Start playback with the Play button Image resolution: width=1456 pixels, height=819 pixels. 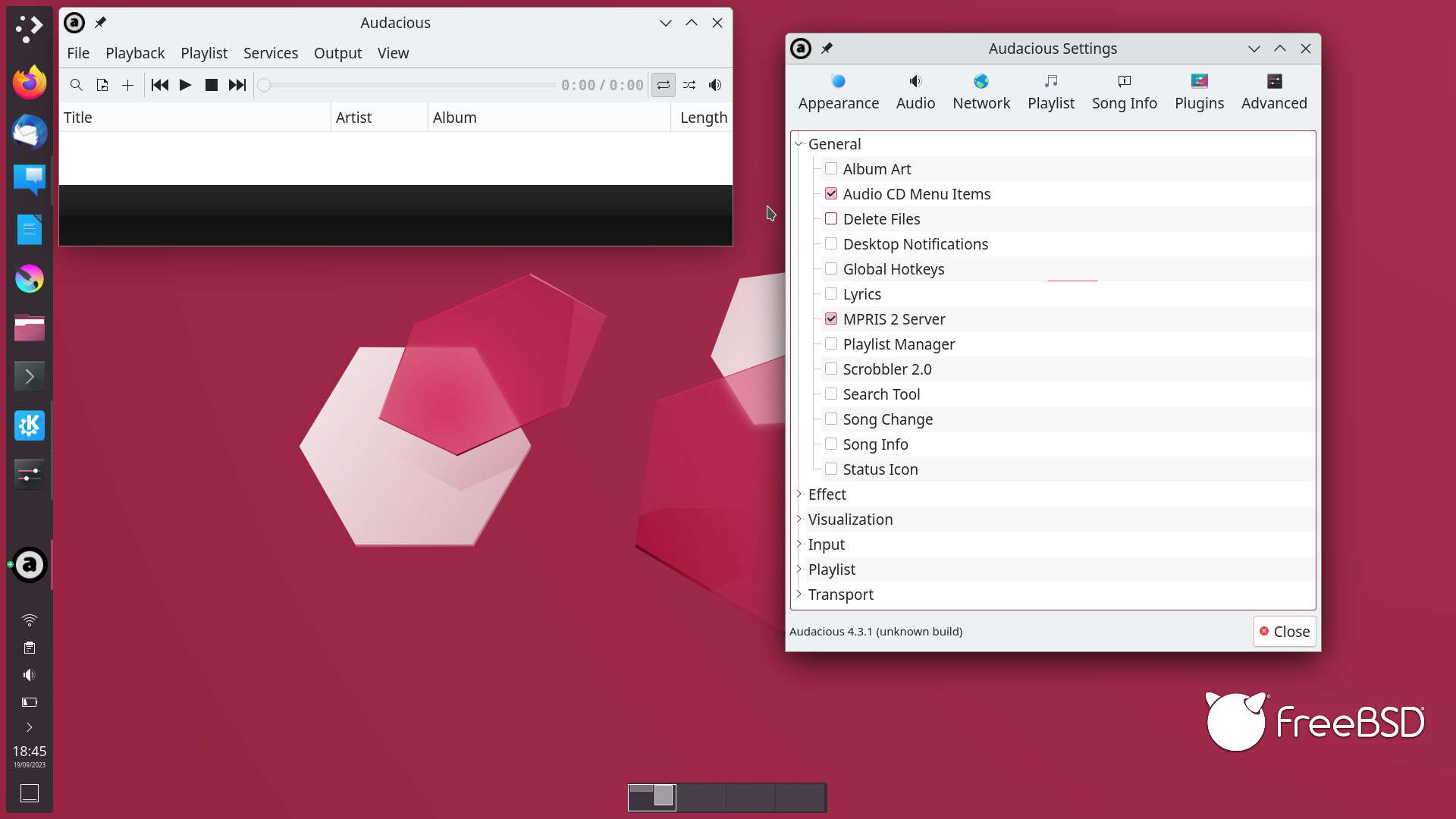pos(185,85)
